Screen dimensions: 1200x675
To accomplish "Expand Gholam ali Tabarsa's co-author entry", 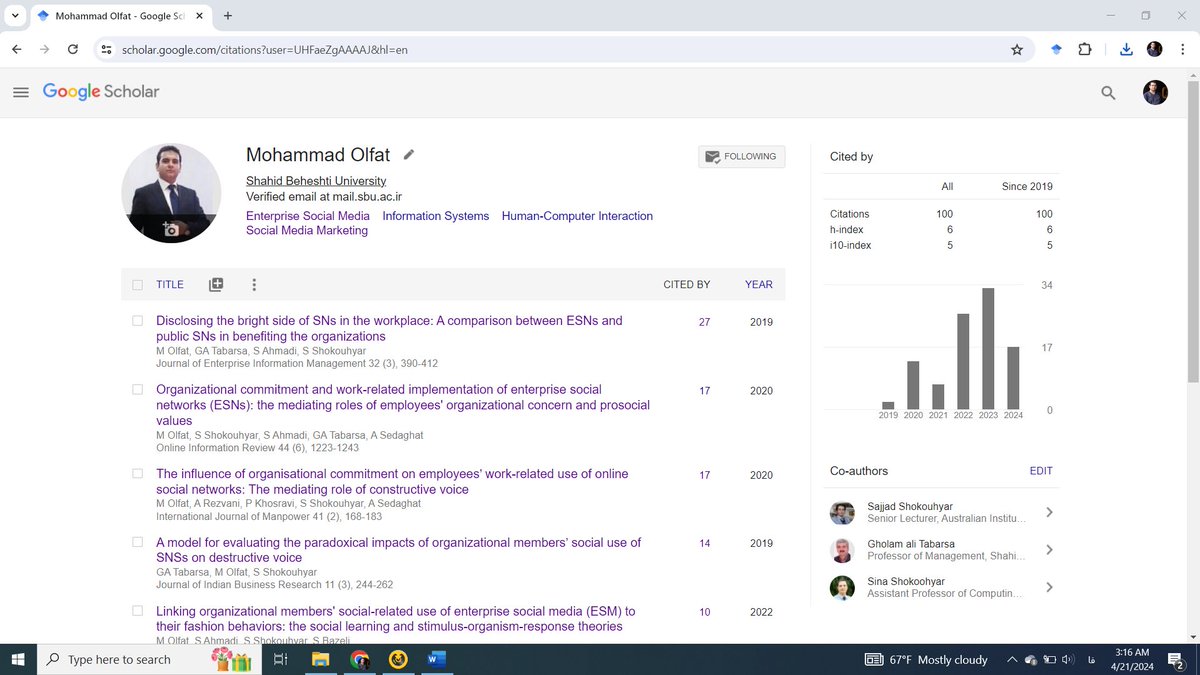I will tap(1049, 549).
